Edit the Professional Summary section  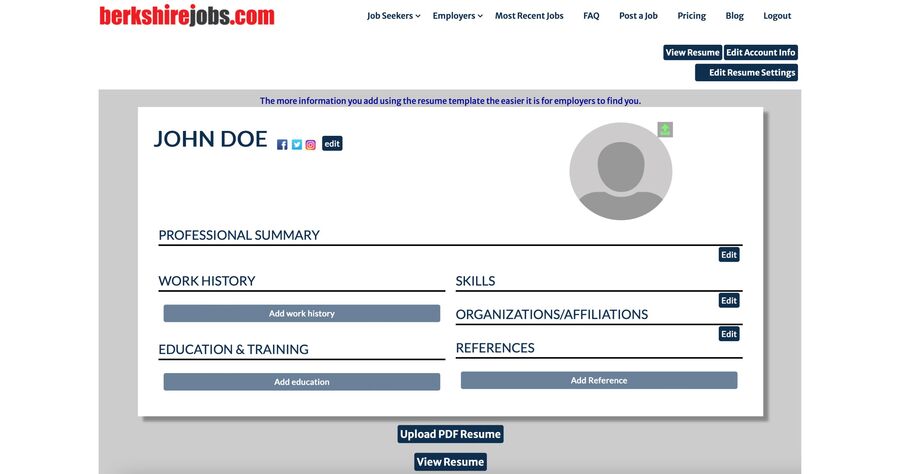(x=729, y=255)
